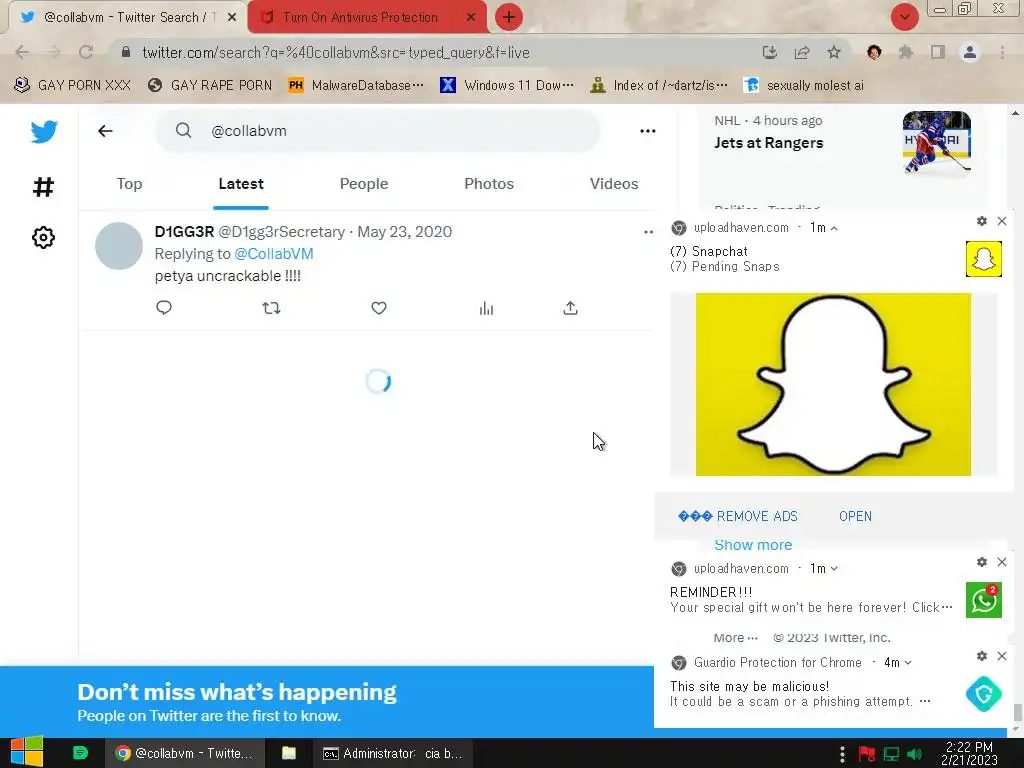Screen dimensions: 1024x768
Task: Open the large Snapchat ghost image
Action: click(x=833, y=385)
